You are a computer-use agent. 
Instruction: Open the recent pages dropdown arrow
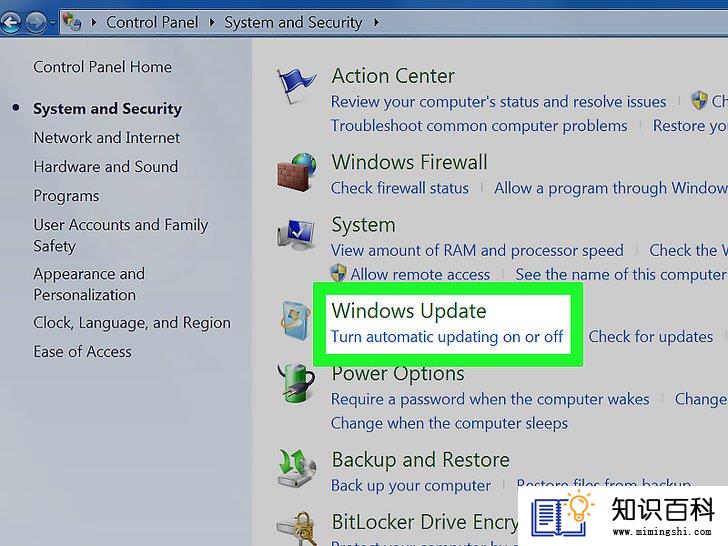tap(52, 22)
